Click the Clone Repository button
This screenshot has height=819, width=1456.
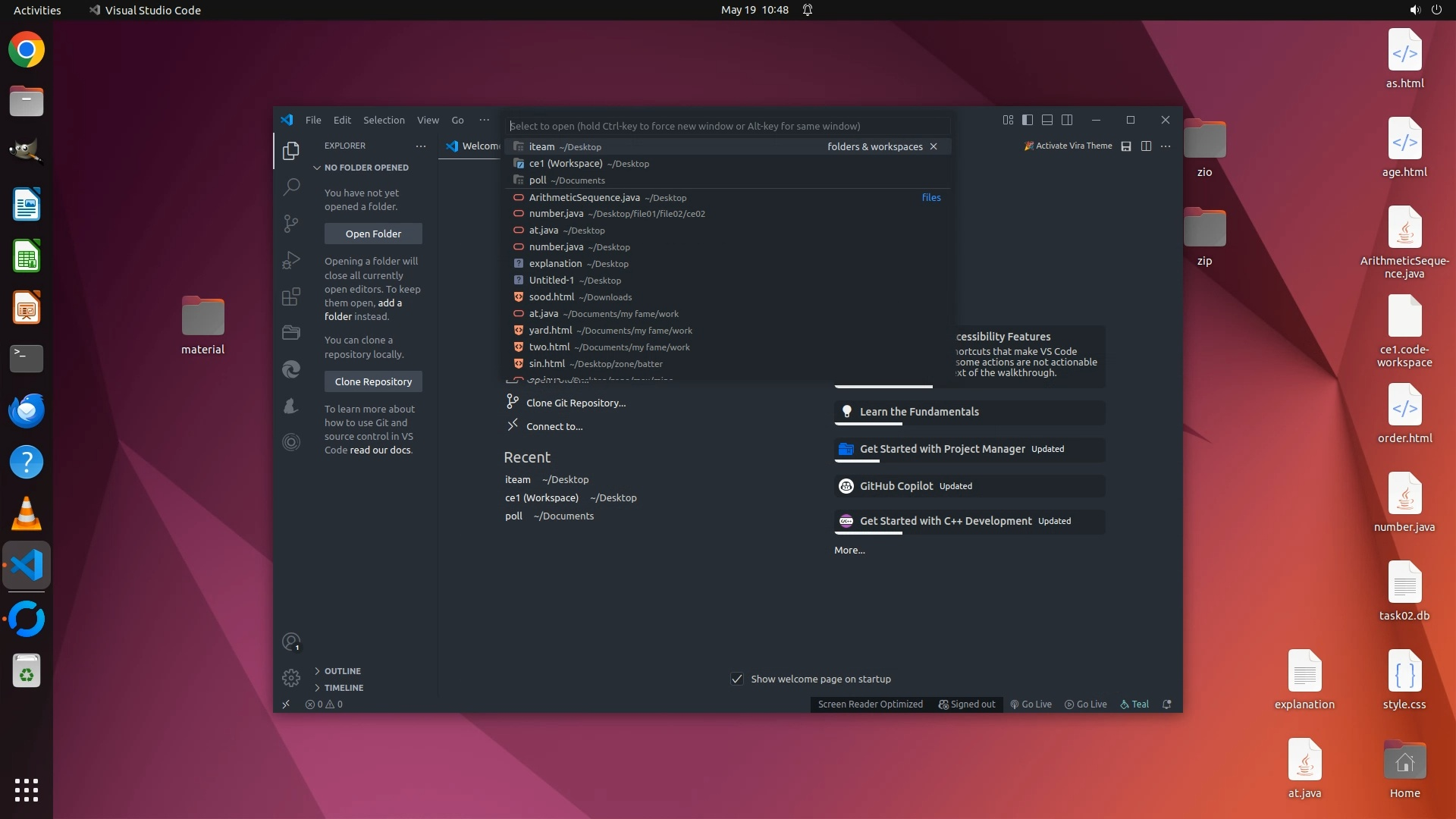click(x=373, y=381)
